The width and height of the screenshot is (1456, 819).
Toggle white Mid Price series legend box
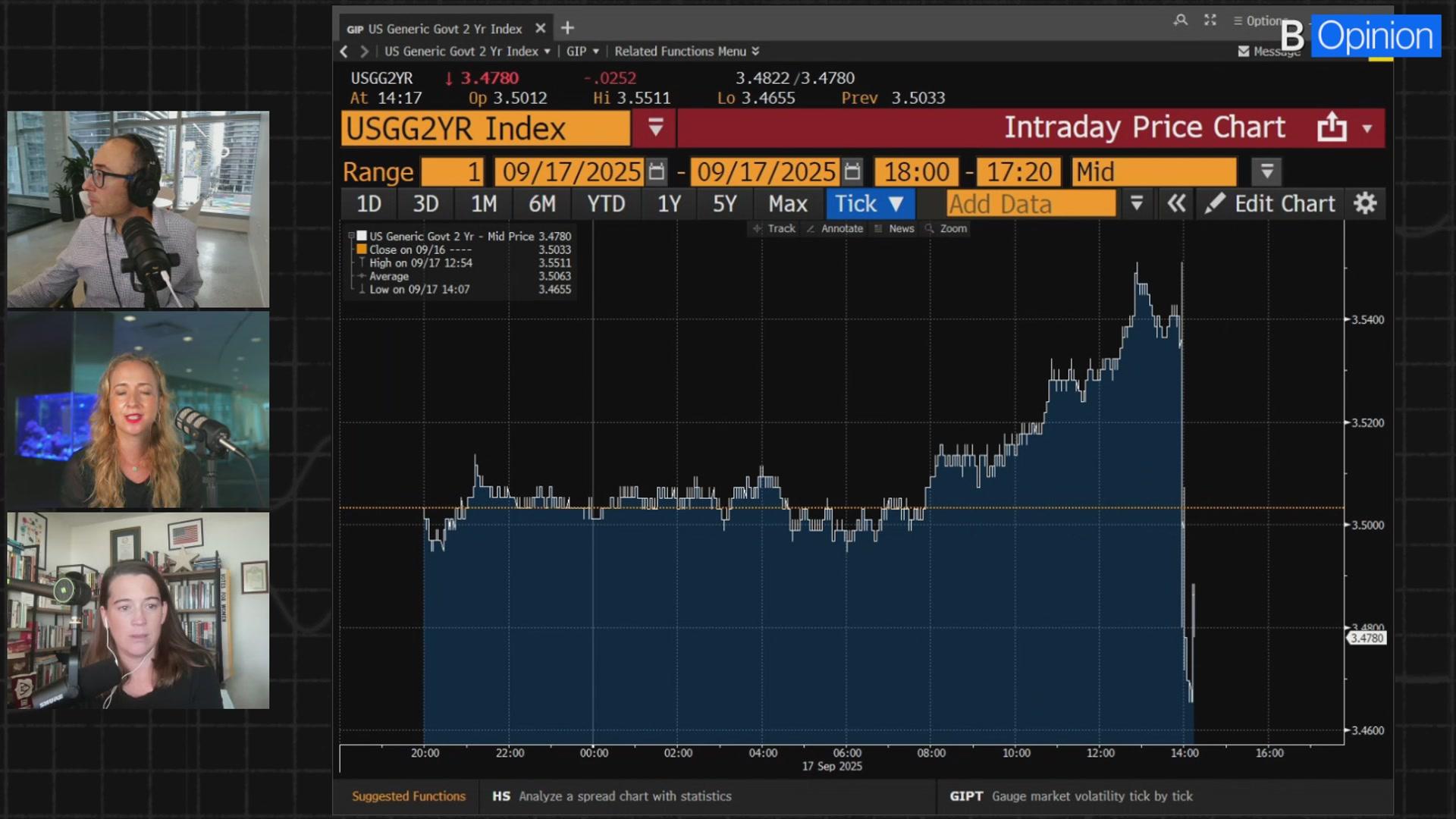pos(362,236)
